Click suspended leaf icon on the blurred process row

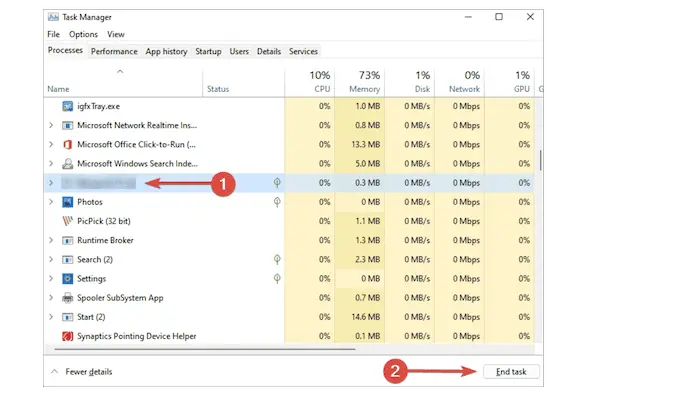pyautogui.click(x=277, y=183)
